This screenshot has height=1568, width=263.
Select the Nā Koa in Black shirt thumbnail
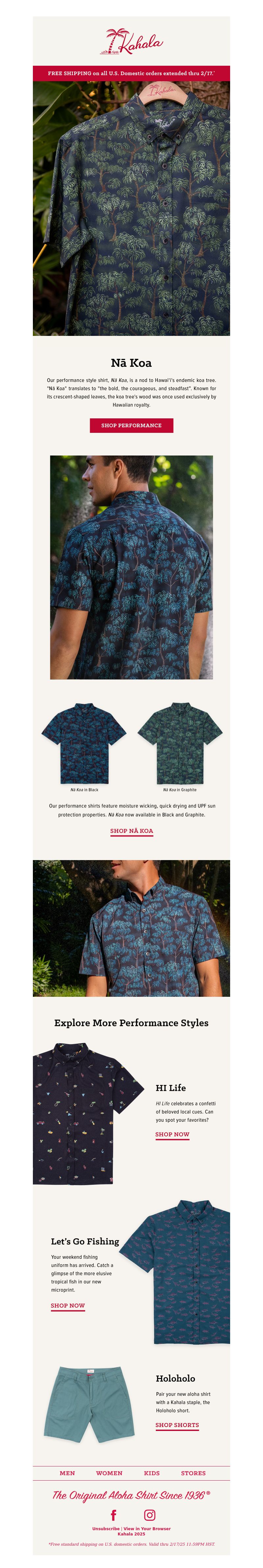(x=84, y=743)
